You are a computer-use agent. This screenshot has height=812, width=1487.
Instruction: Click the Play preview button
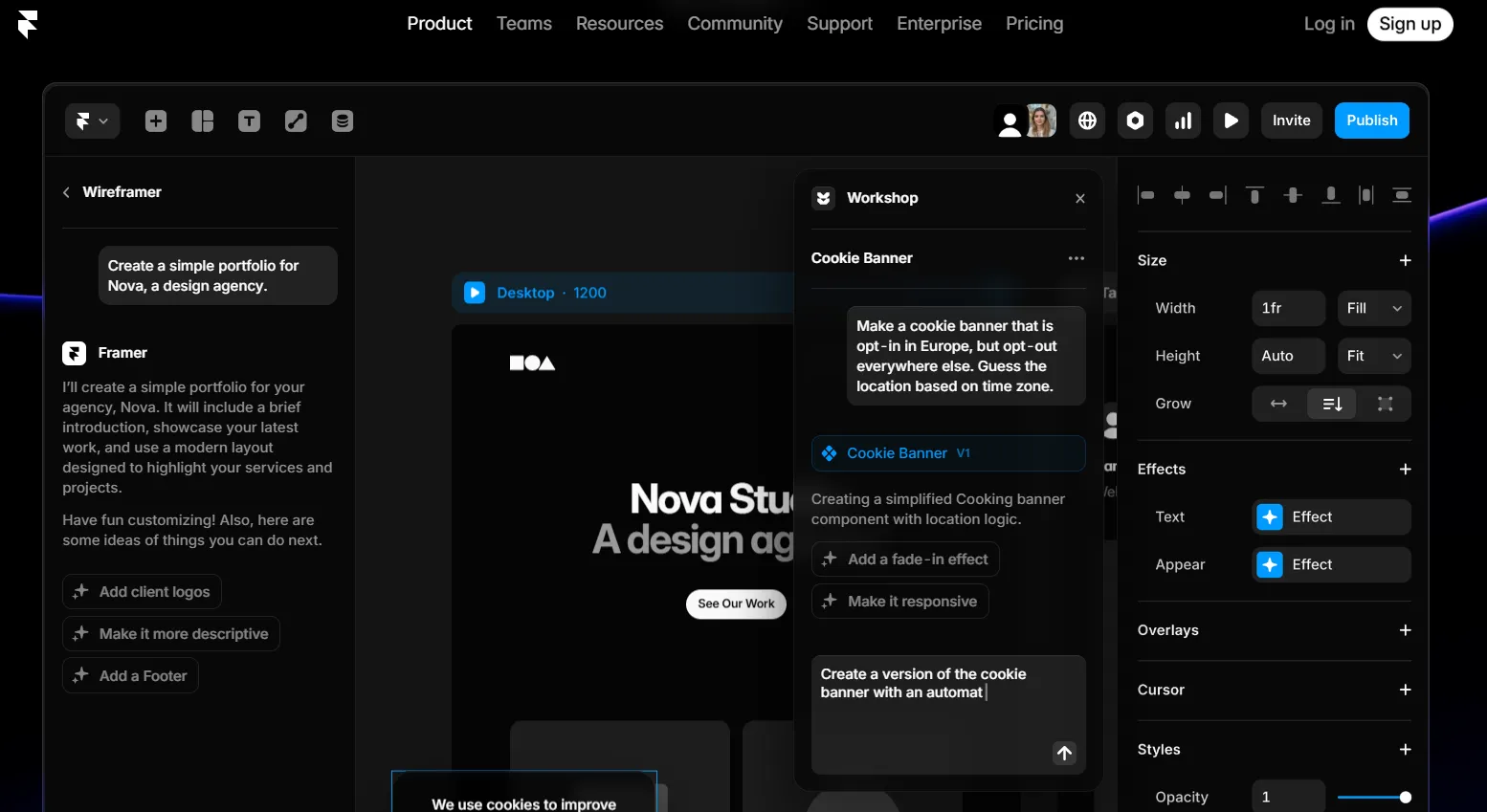tap(1231, 121)
